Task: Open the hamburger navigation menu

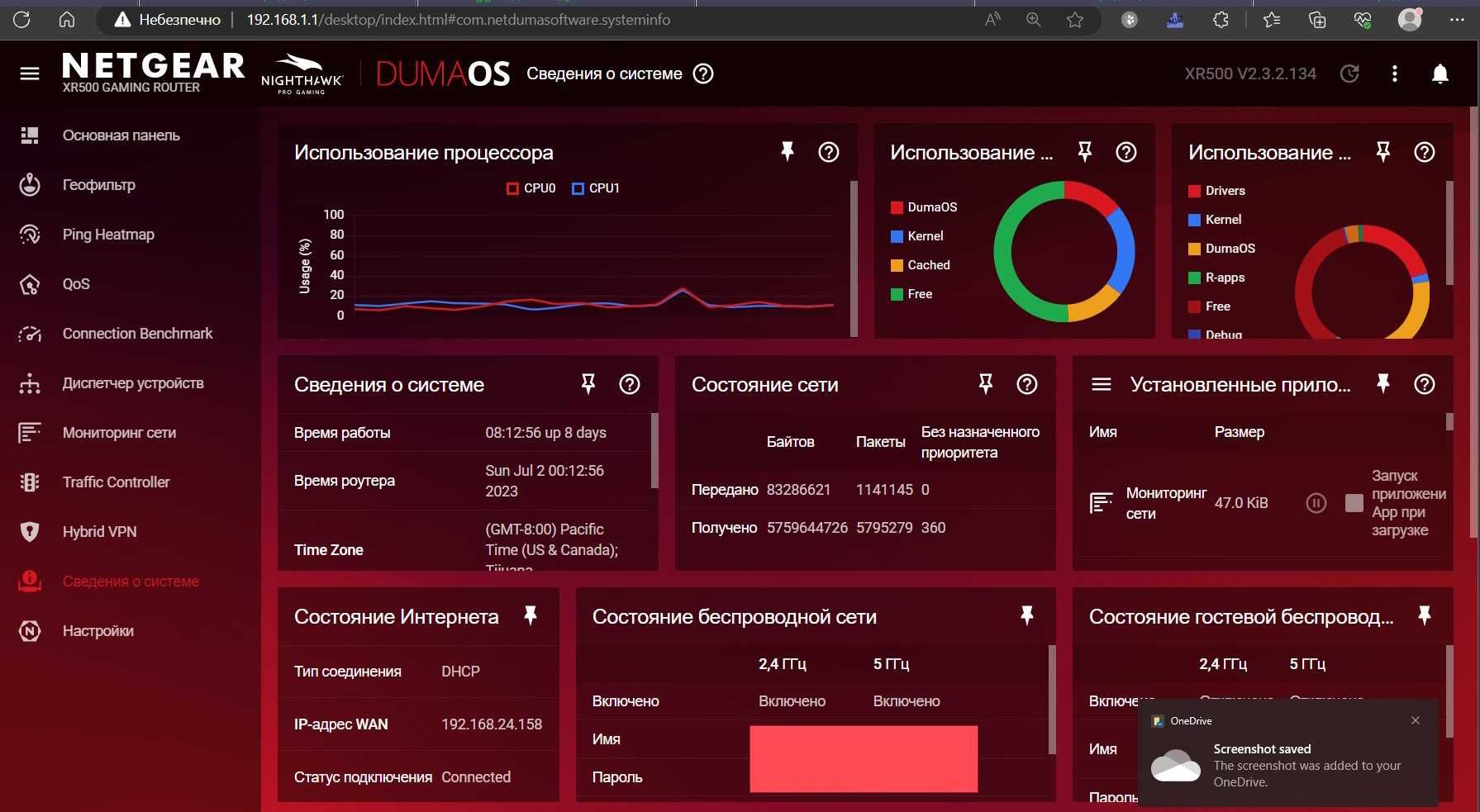Action: point(30,74)
